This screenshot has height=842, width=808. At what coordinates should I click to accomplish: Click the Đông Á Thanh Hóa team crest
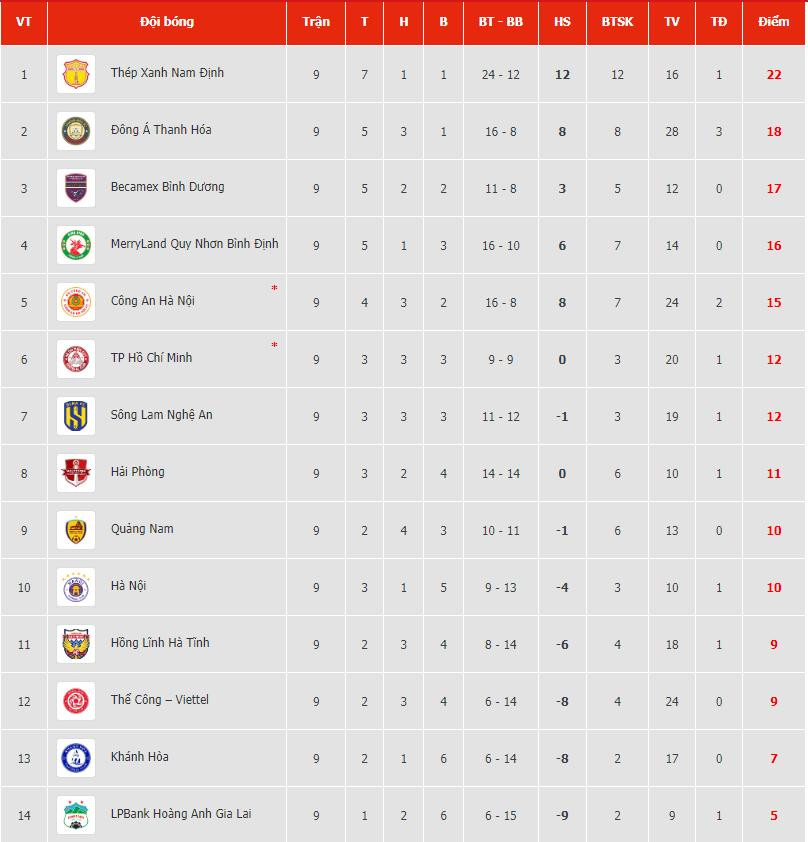coord(76,131)
